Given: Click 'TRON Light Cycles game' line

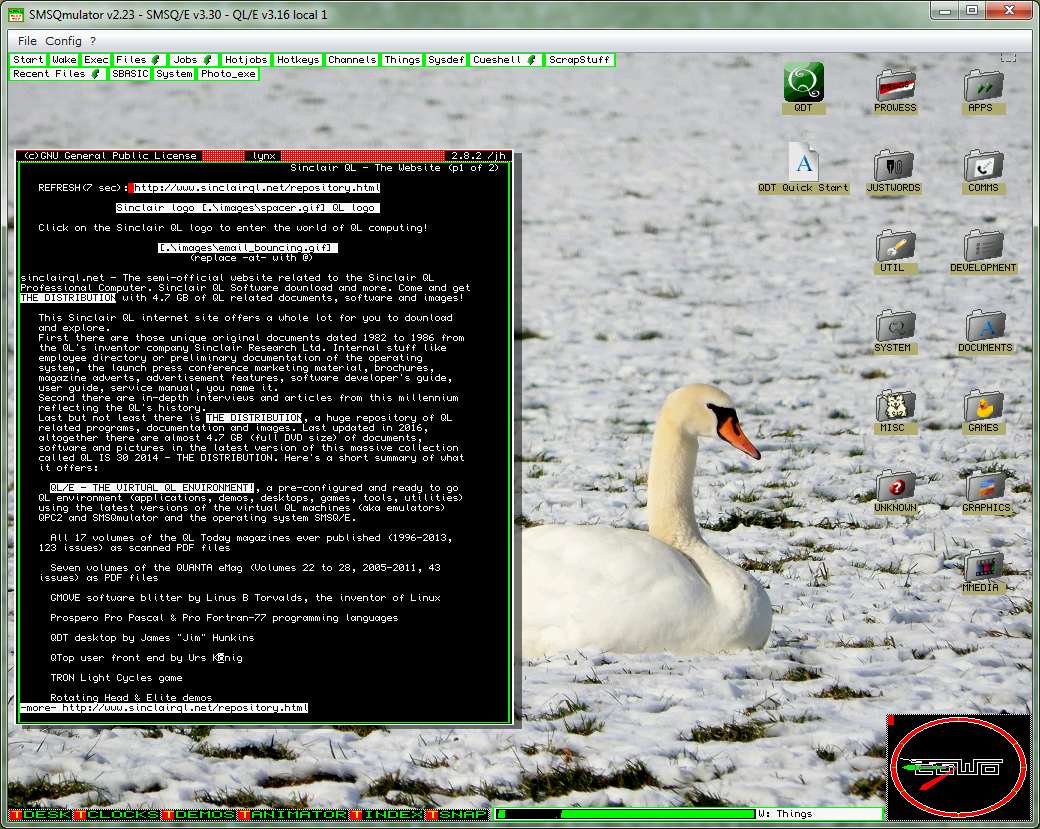Looking at the screenshot, I should 116,678.
